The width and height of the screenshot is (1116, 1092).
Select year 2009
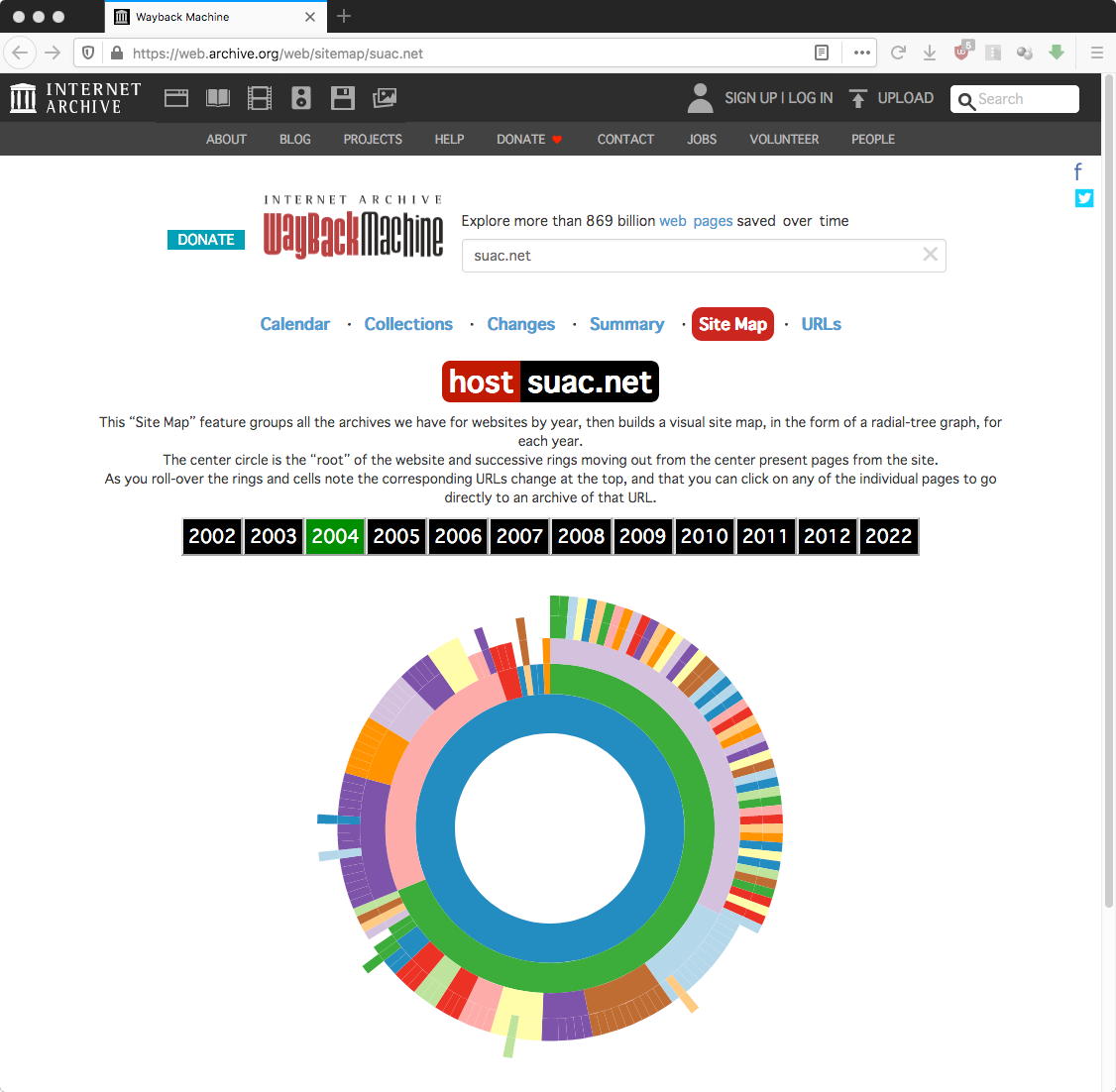click(642, 536)
